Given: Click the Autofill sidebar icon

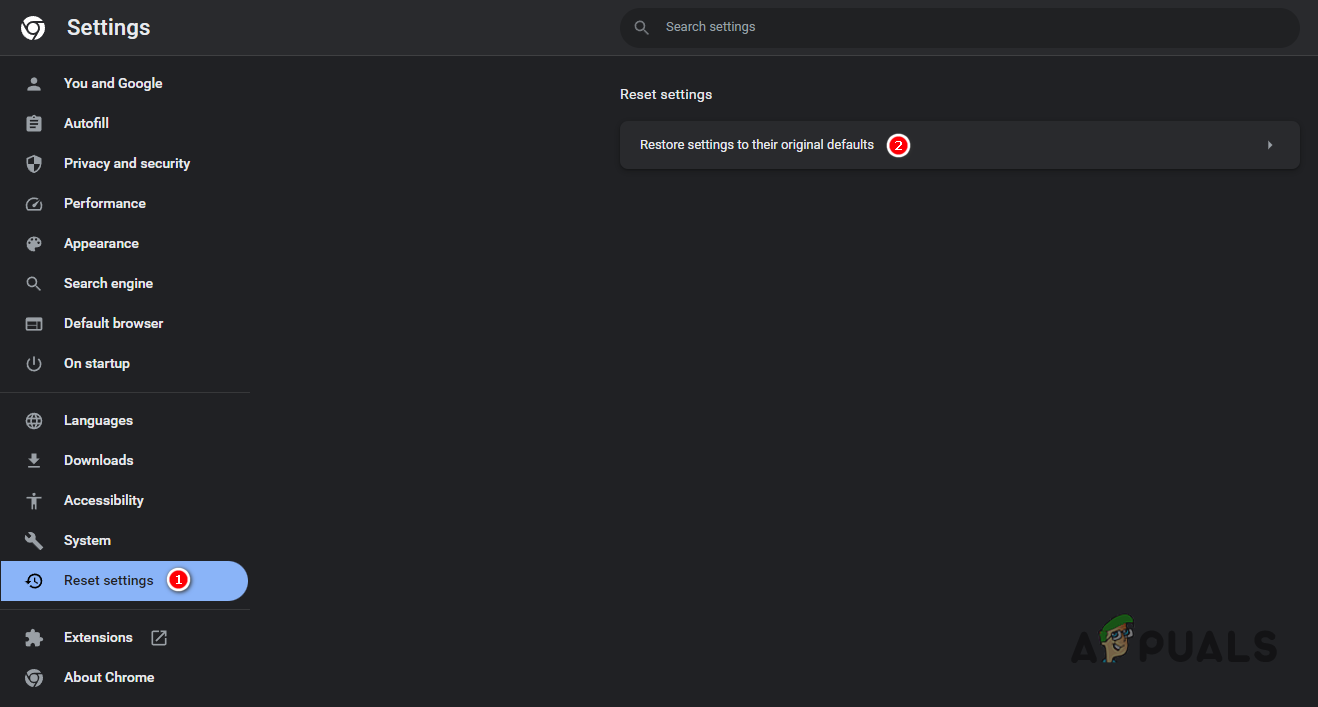Looking at the screenshot, I should (34, 123).
